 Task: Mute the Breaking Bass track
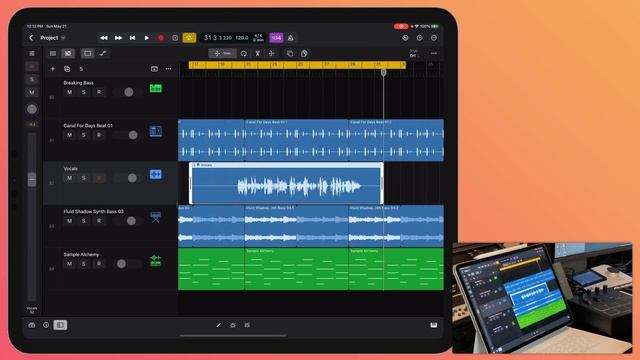click(69, 92)
